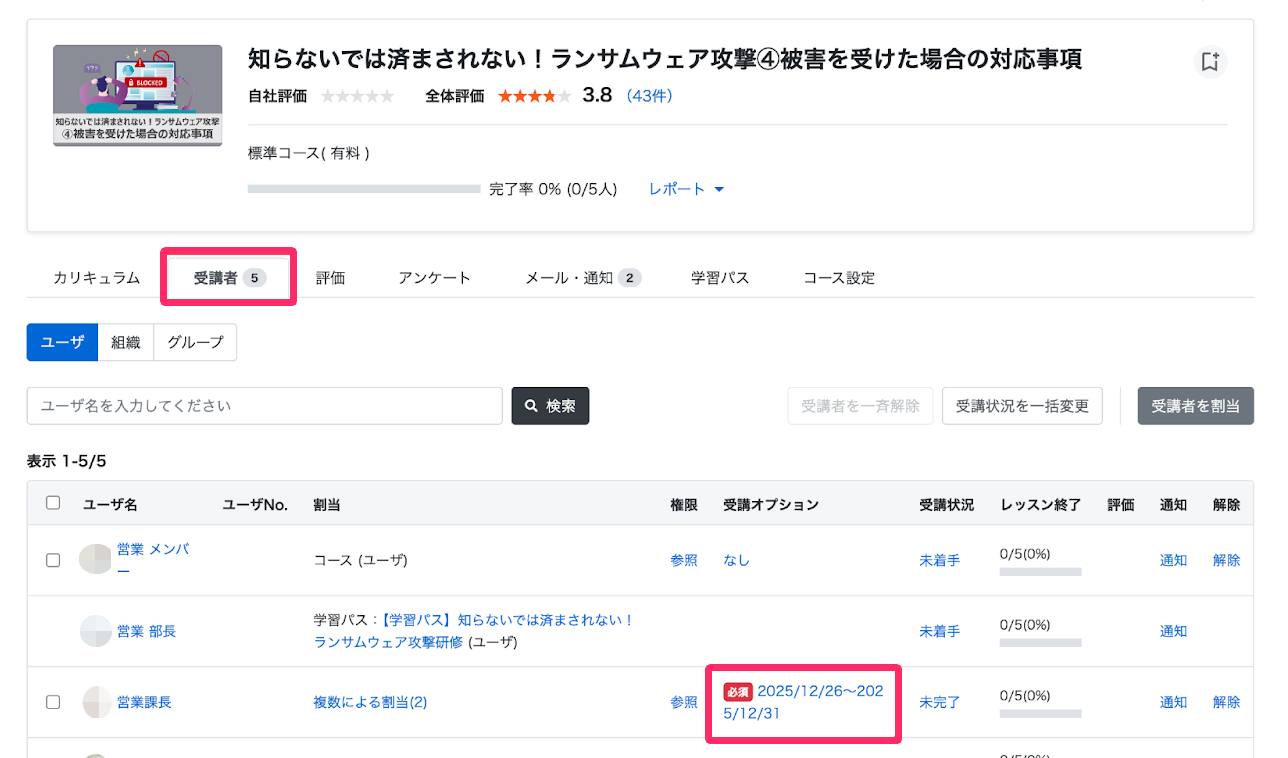Click the 営業 メンバー avatar icon
Screen dimensions: 1288x758
coord(95,559)
